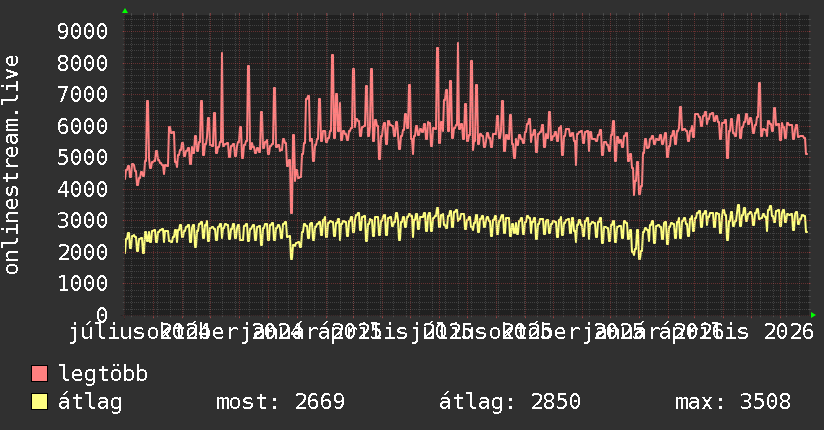Image resolution: width=824 pixels, height=430 pixels.
Task: Click the 2000 y-axis label
Action: (x=83, y=252)
